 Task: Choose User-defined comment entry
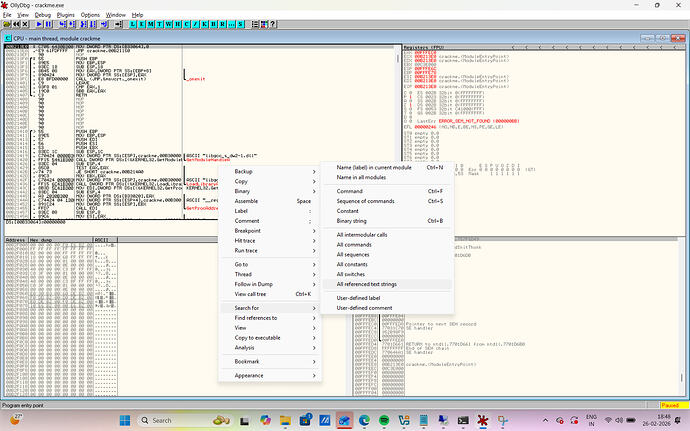click(387, 308)
